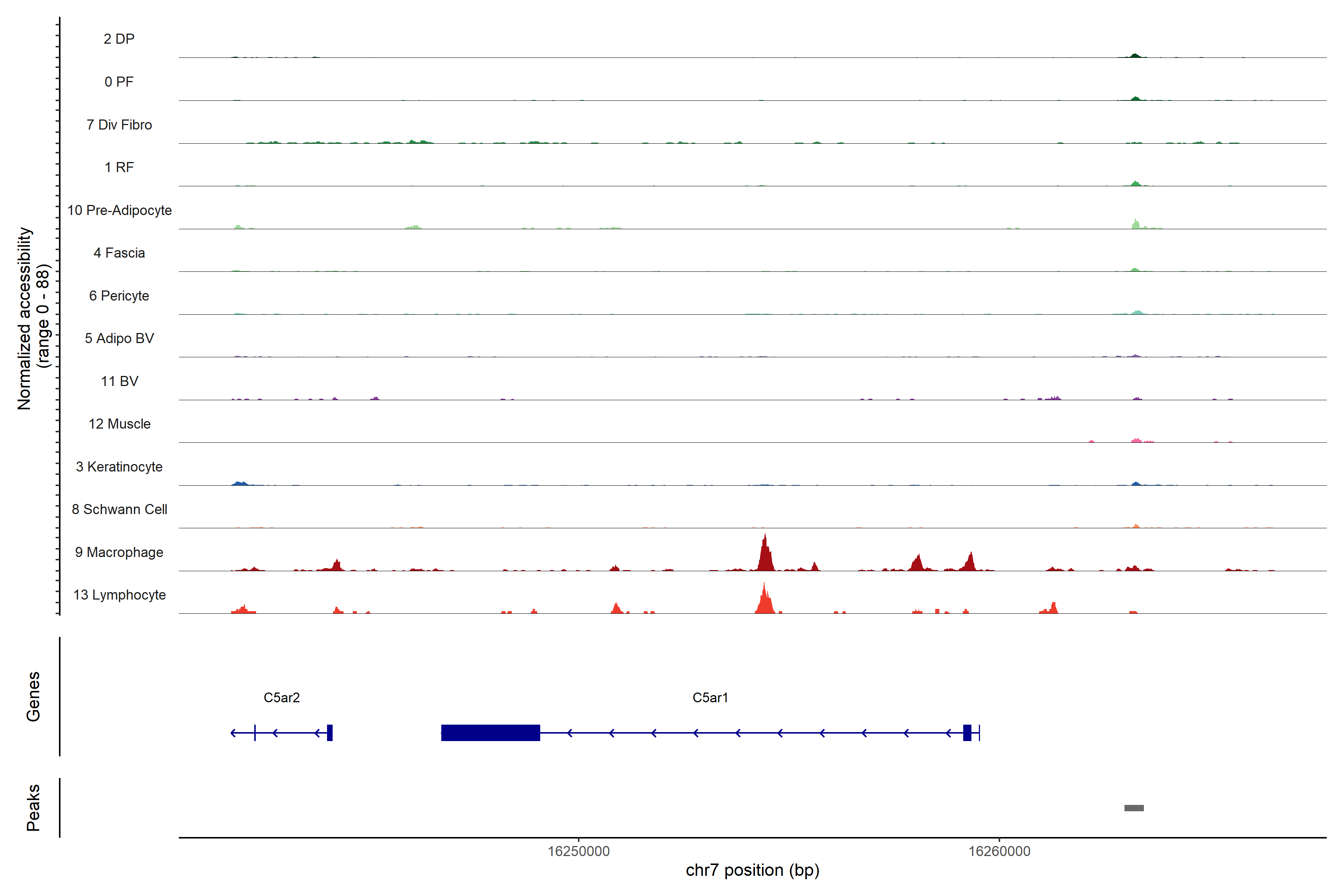Click the 16250000 axis tick label
The height and width of the screenshot is (896, 1344).
[578, 851]
